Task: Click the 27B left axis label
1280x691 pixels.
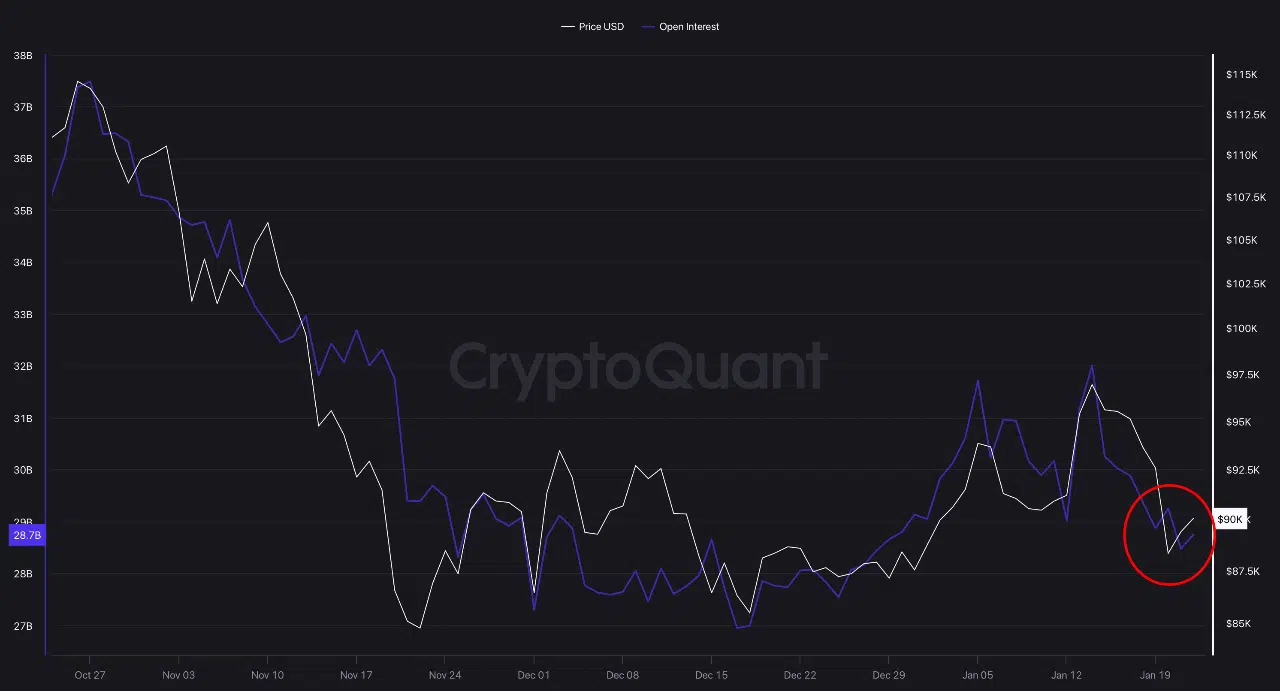Action: (23, 627)
